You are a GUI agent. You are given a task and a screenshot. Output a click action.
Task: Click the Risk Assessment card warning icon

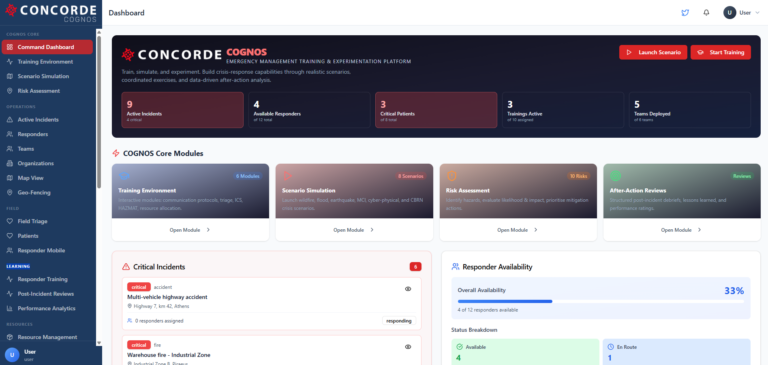point(452,175)
